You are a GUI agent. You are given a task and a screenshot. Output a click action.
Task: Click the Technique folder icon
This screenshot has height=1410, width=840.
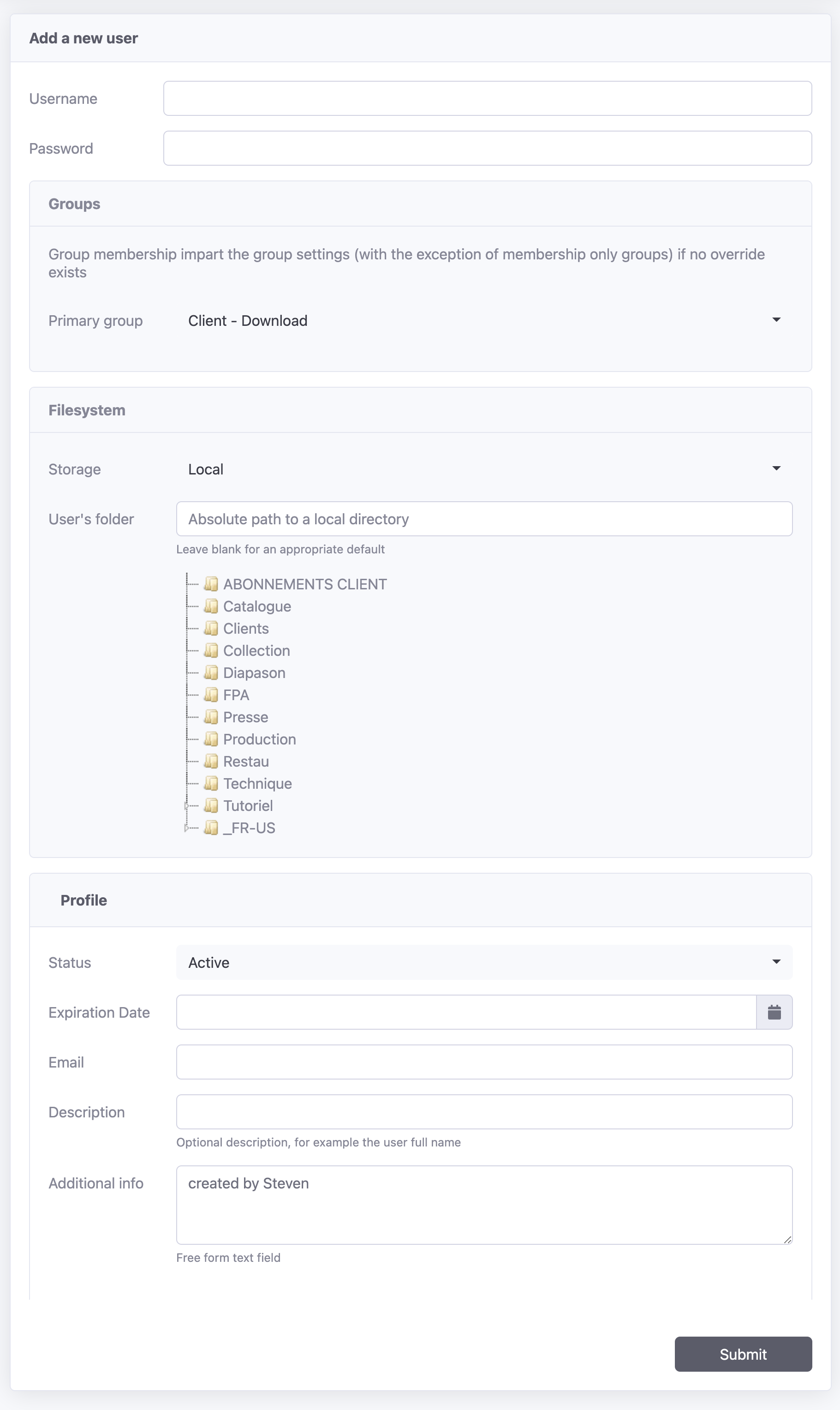click(211, 783)
